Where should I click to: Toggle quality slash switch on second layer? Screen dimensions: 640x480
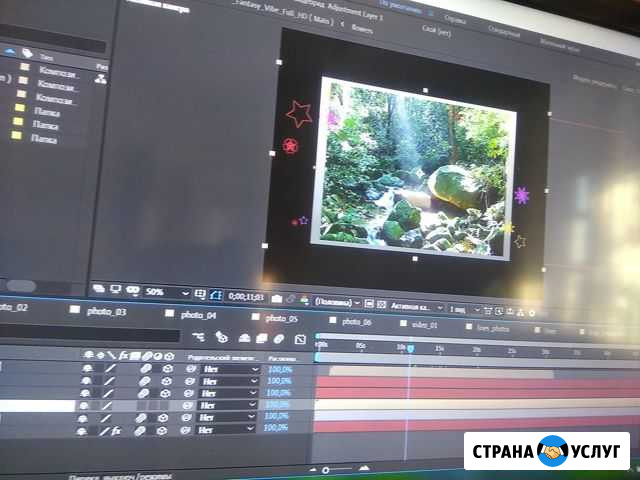click(x=109, y=381)
